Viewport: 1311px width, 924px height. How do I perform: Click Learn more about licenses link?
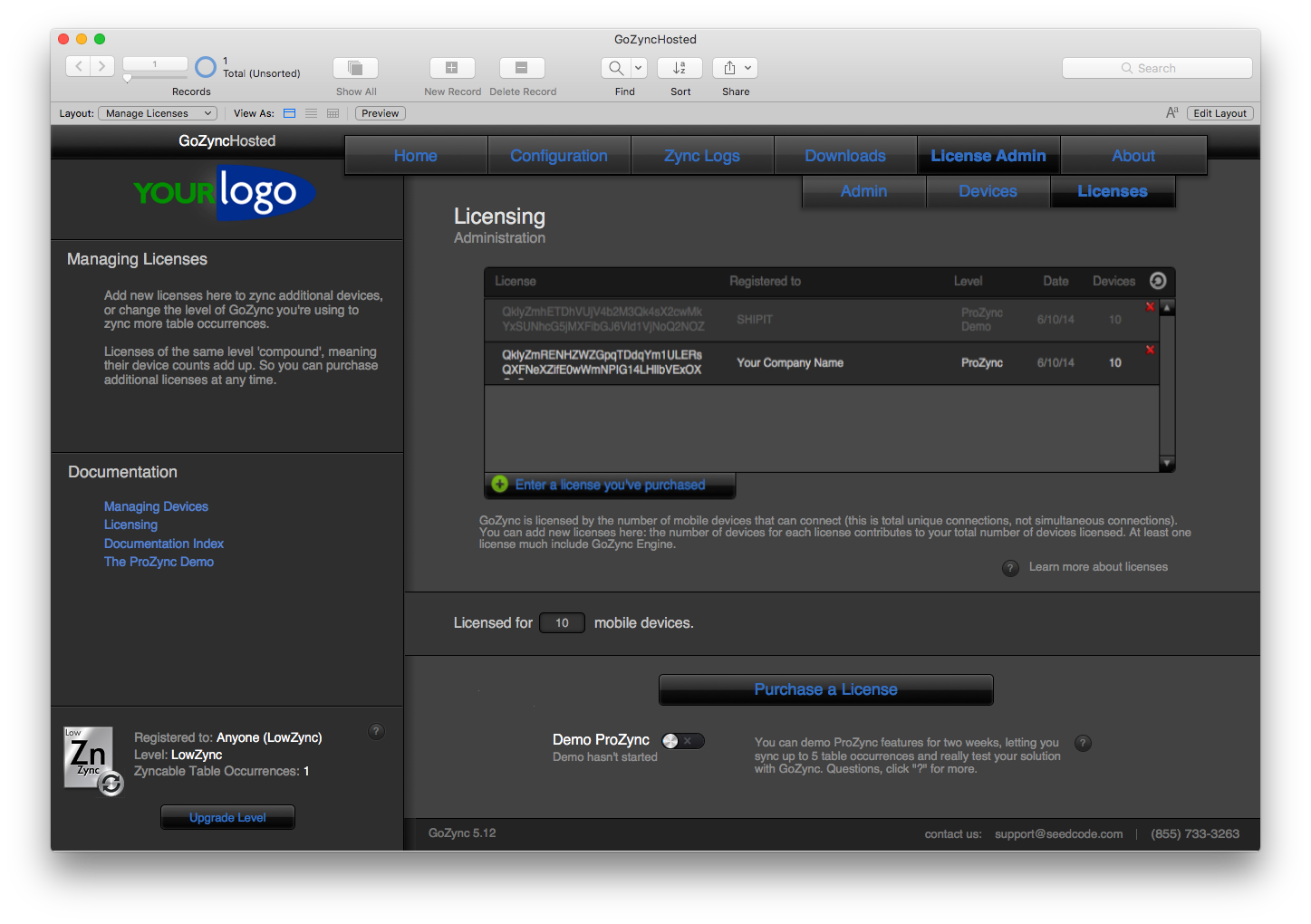[1098, 567]
